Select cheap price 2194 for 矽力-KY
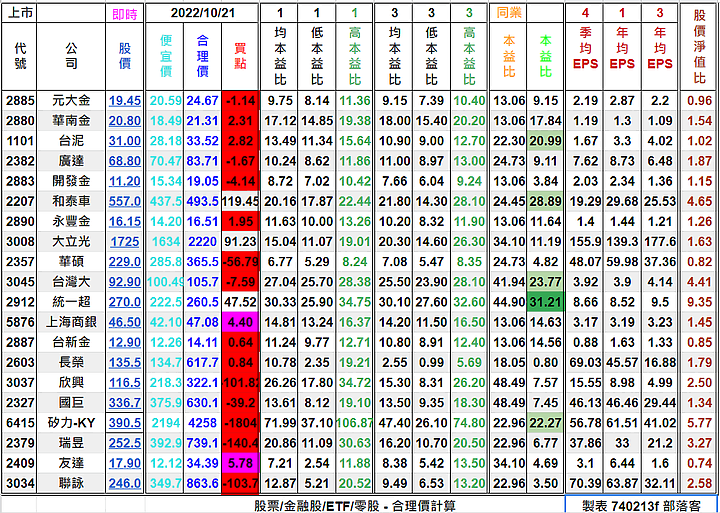Screen dimensions: 720x513 click(x=165, y=423)
